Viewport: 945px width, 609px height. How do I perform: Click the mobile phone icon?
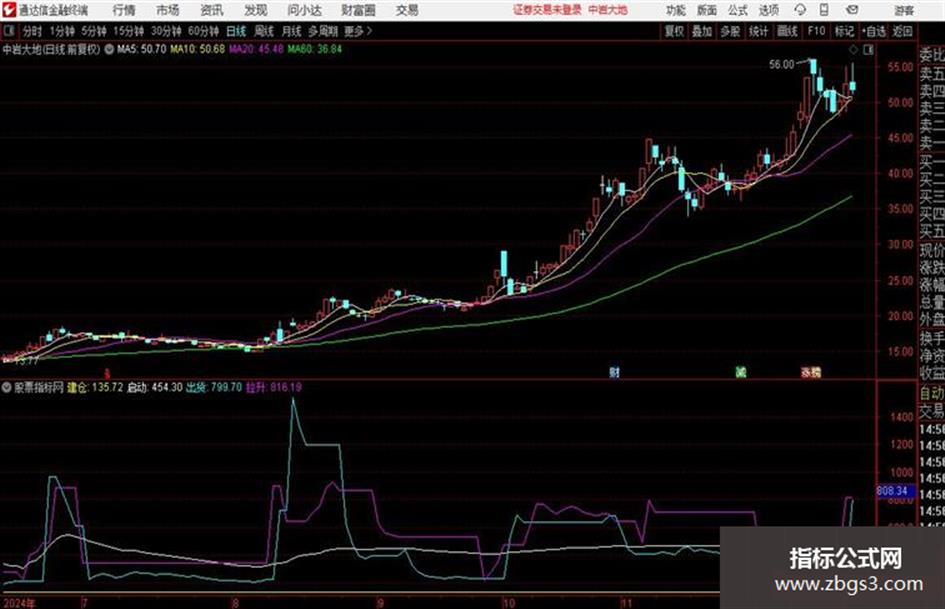click(x=824, y=10)
